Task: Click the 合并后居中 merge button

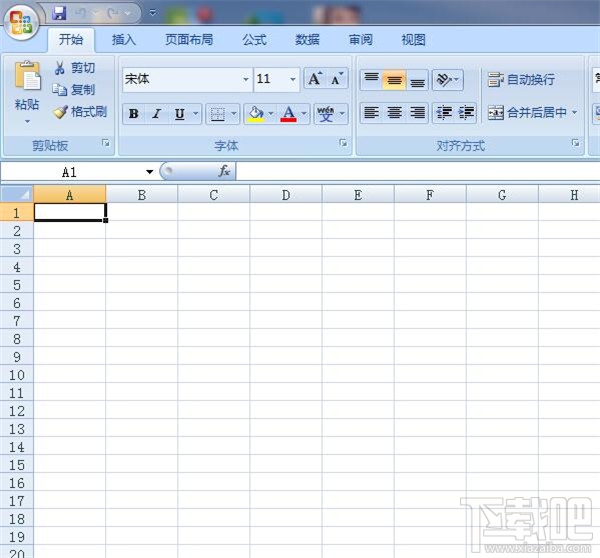Action: tap(527, 113)
